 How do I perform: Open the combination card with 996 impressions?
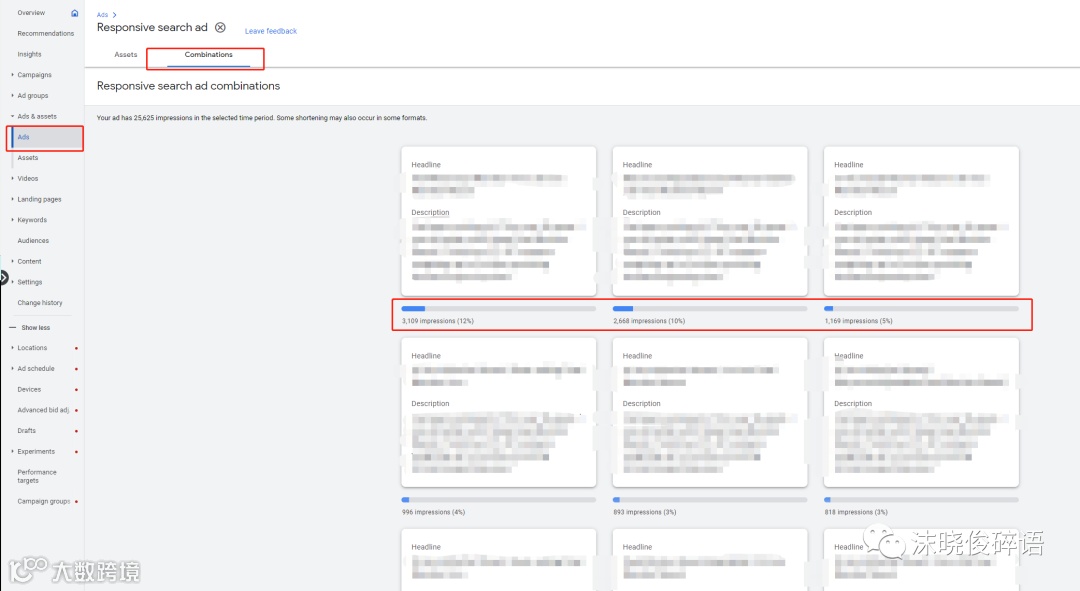click(499, 412)
